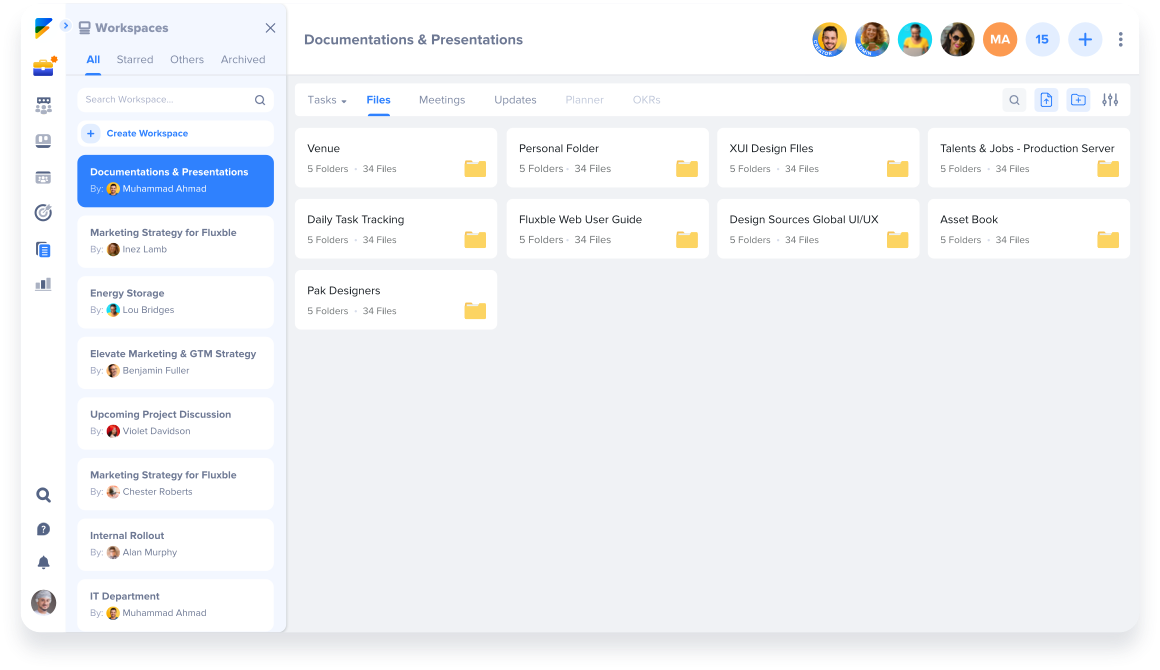The width and height of the screenshot is (1160, 670).
Task: Add member with plus button in header
Action: (1085, 39)
